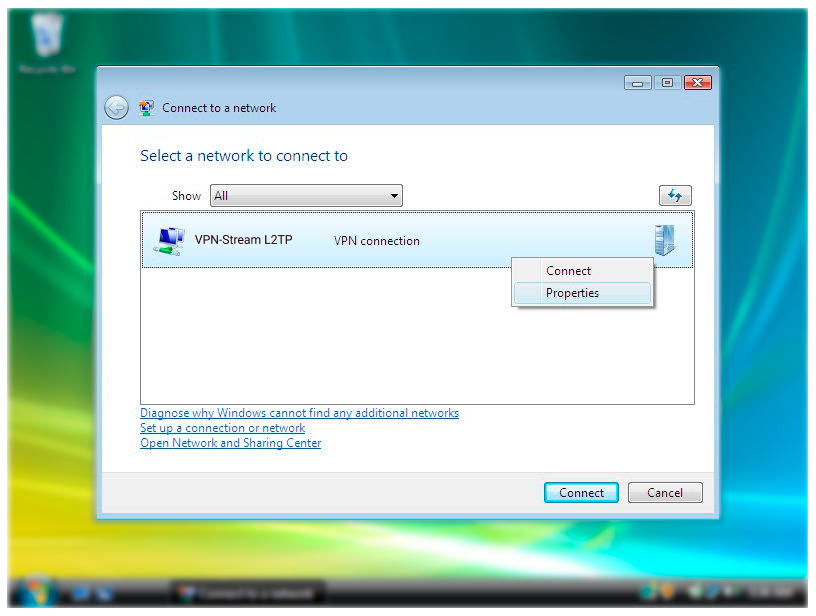816x616 pixels.
Task: Click Diagnose why Windows cannot find networks
Action: click(299, 413)
